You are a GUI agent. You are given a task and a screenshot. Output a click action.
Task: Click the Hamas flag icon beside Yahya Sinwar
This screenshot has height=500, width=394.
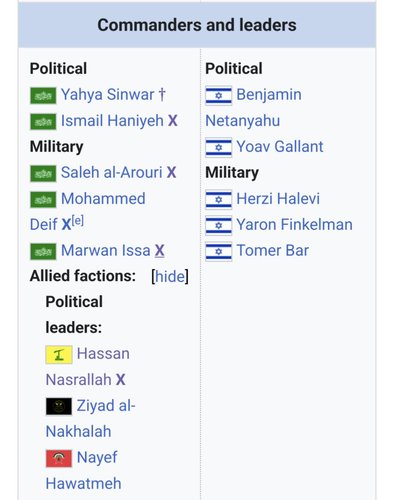(43, 96)
